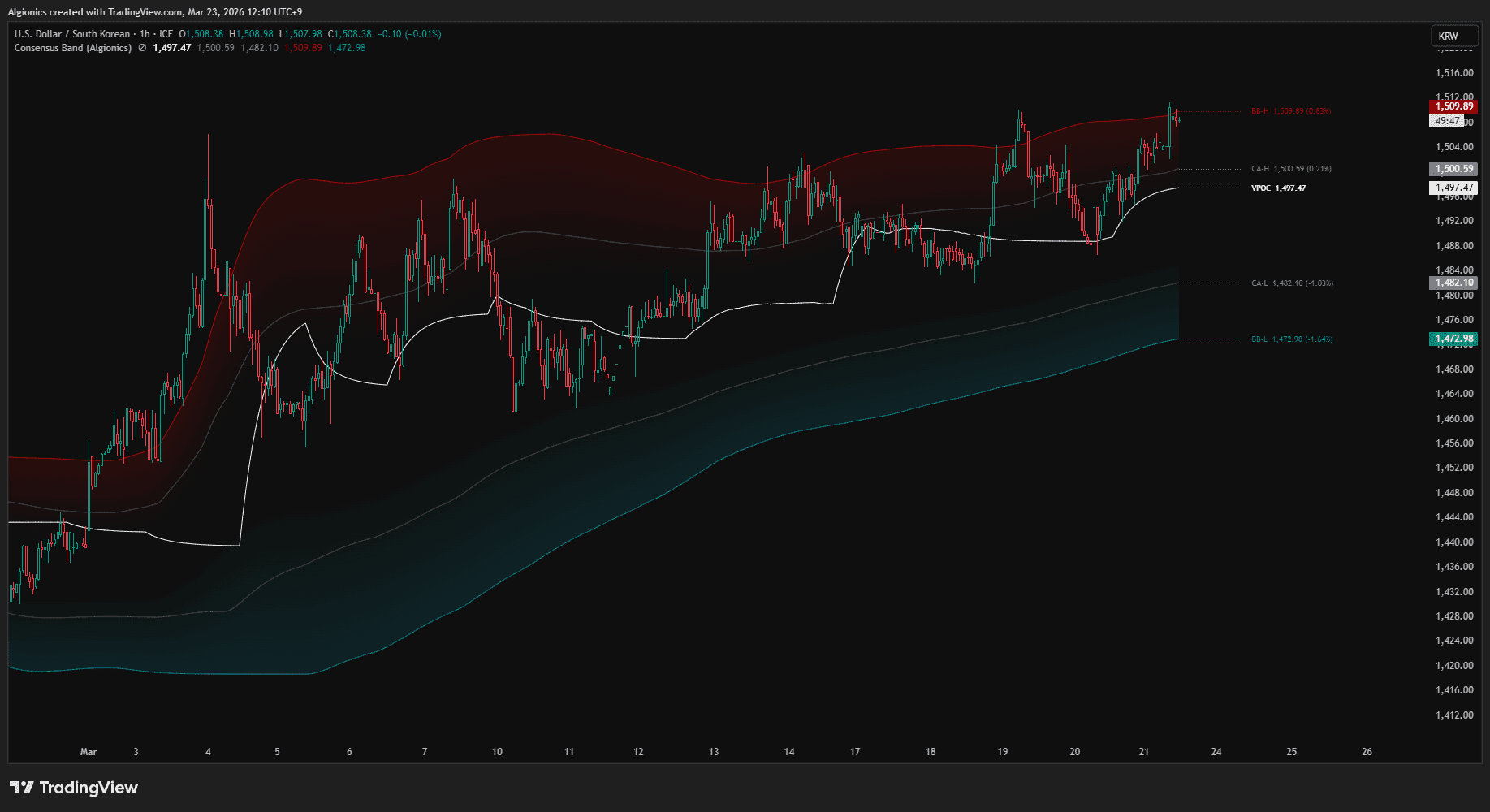Click the 1,492.00 price scale label

1454,221
